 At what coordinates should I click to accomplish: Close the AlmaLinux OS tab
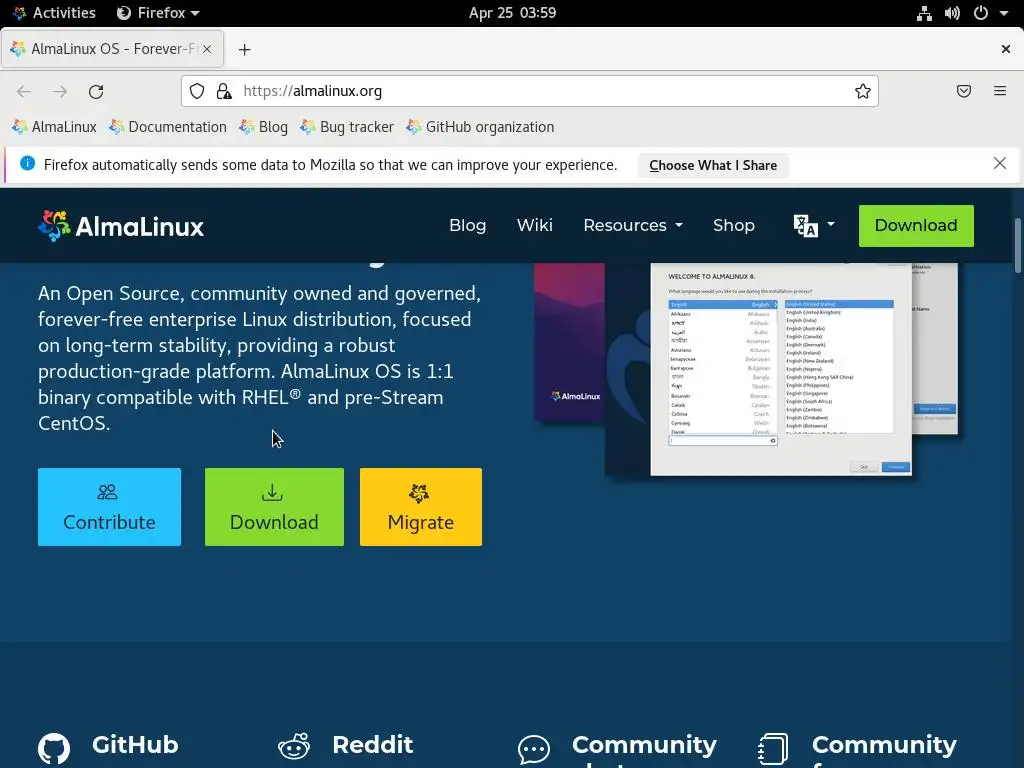[x=206, y=49]
